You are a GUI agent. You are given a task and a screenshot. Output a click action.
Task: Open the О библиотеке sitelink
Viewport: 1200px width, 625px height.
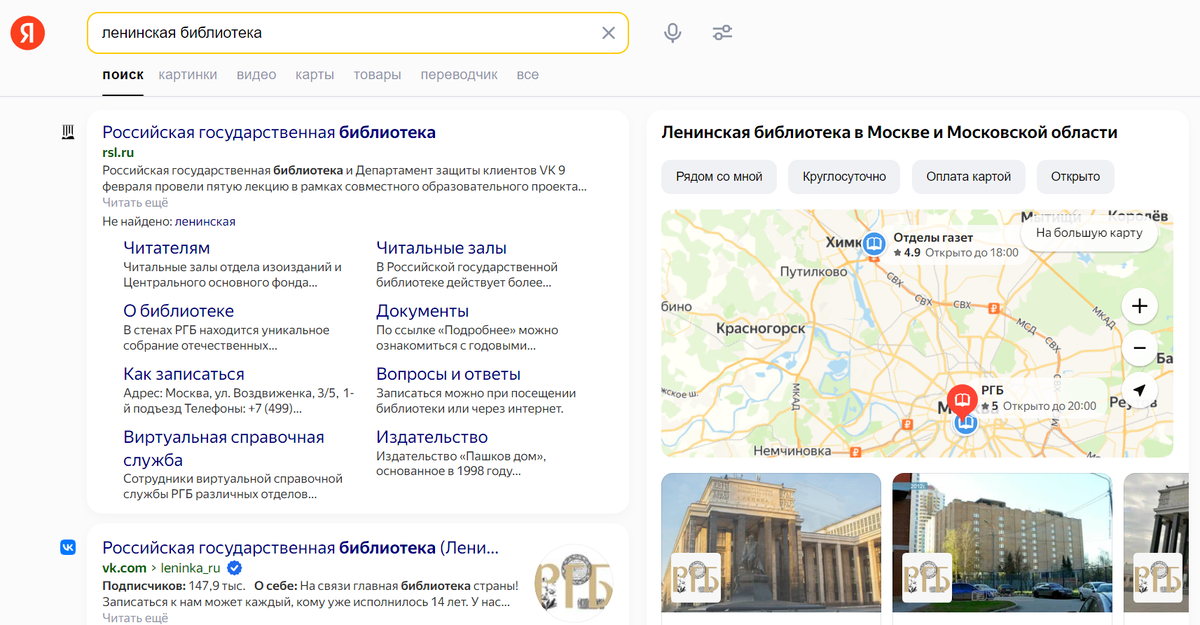coord(178,311)
